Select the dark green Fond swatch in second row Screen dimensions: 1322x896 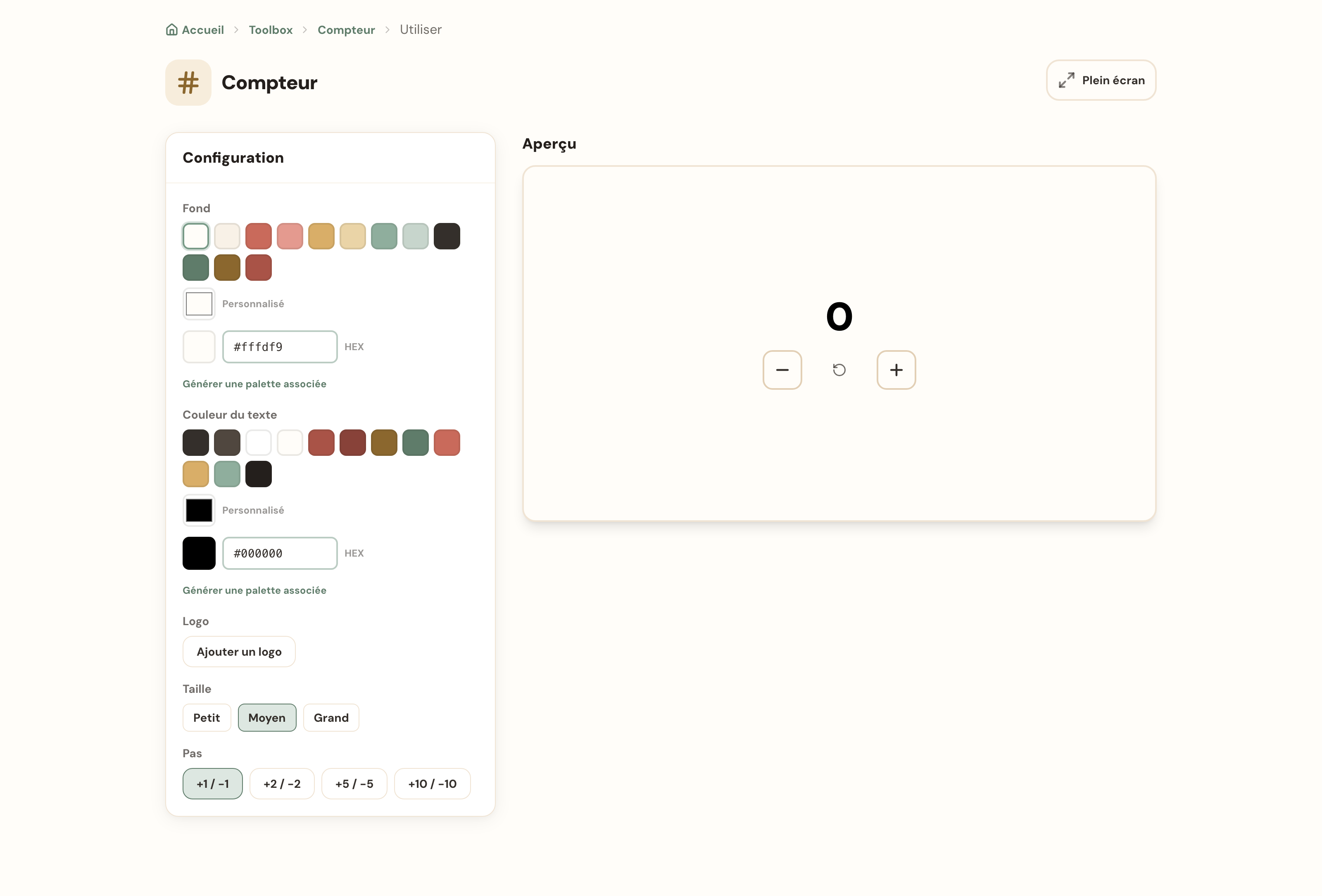tap(196, 267)
